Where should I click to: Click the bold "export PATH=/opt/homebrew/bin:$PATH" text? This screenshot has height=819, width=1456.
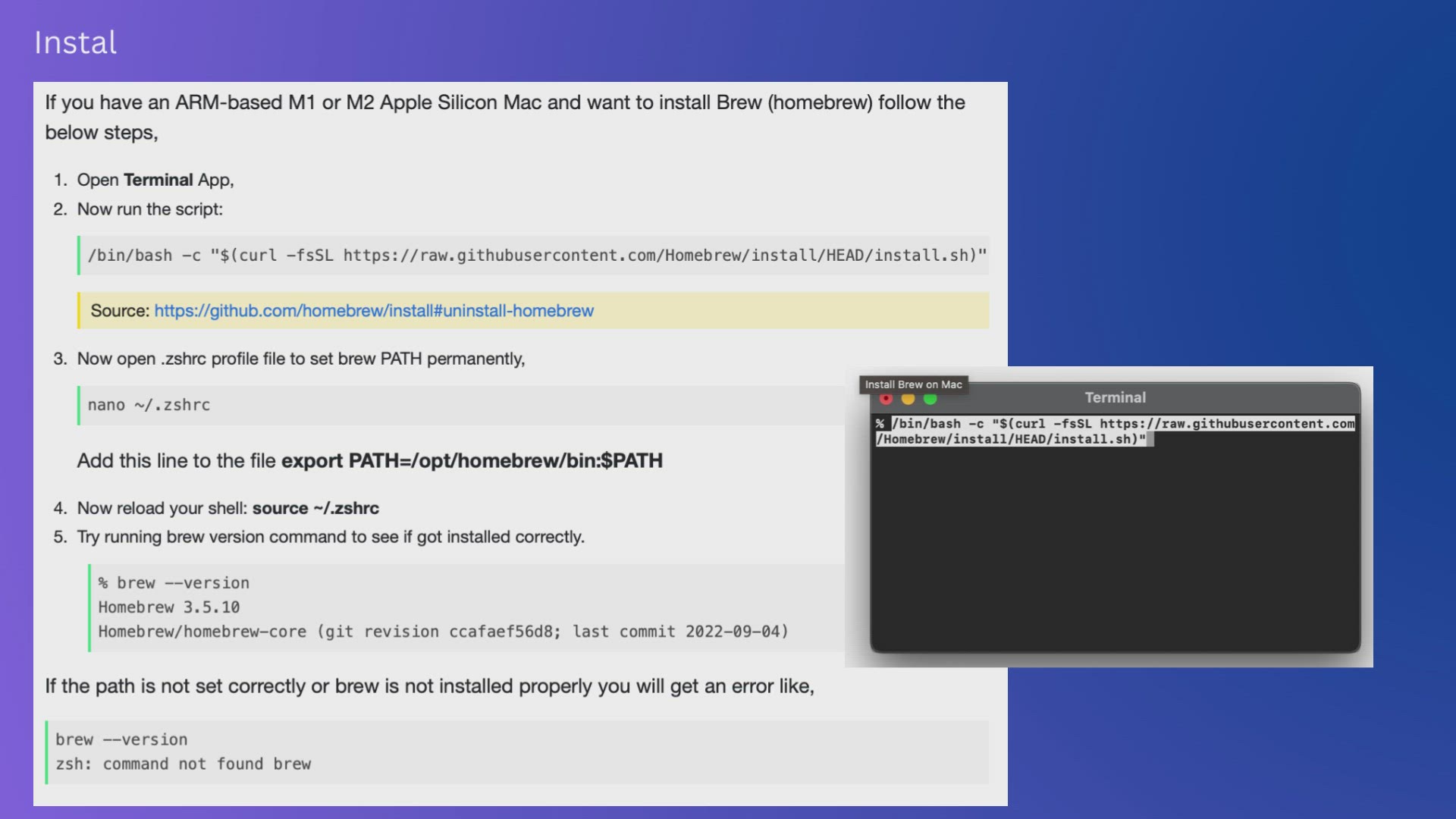pyautogui.click(x=472, y=461)
